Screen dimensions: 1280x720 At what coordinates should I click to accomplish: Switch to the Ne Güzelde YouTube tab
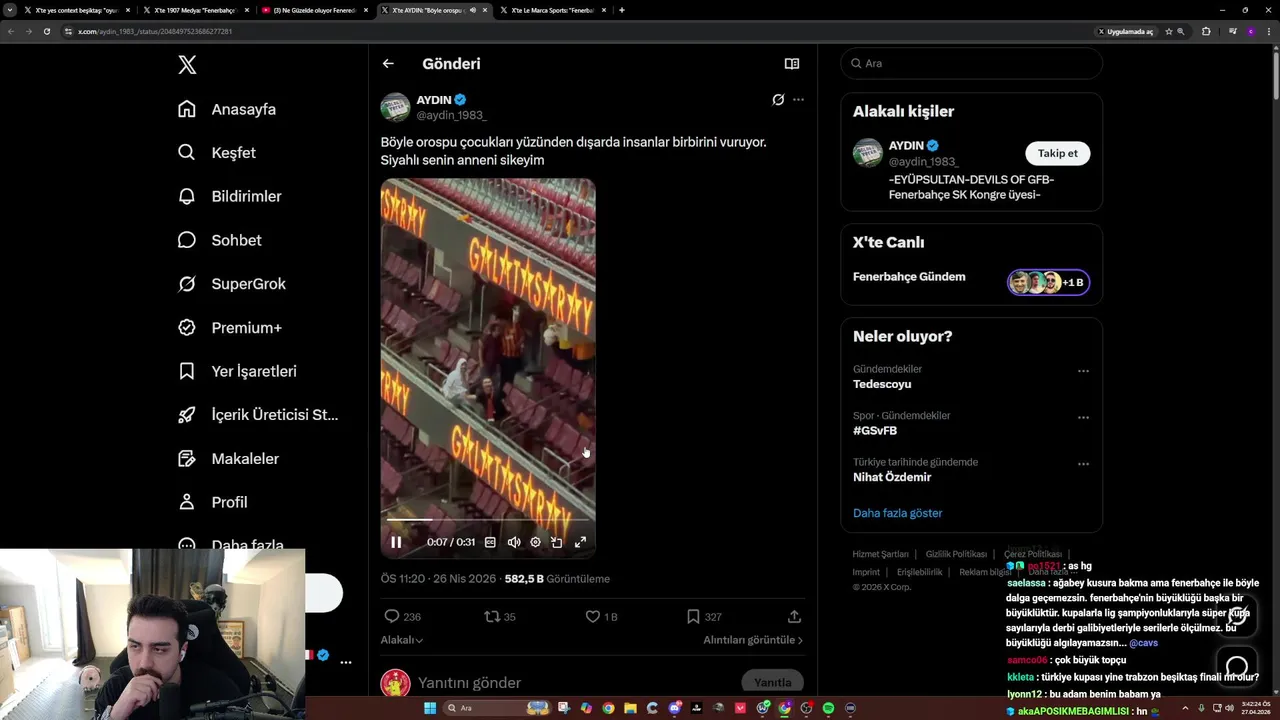coord(314,10)
